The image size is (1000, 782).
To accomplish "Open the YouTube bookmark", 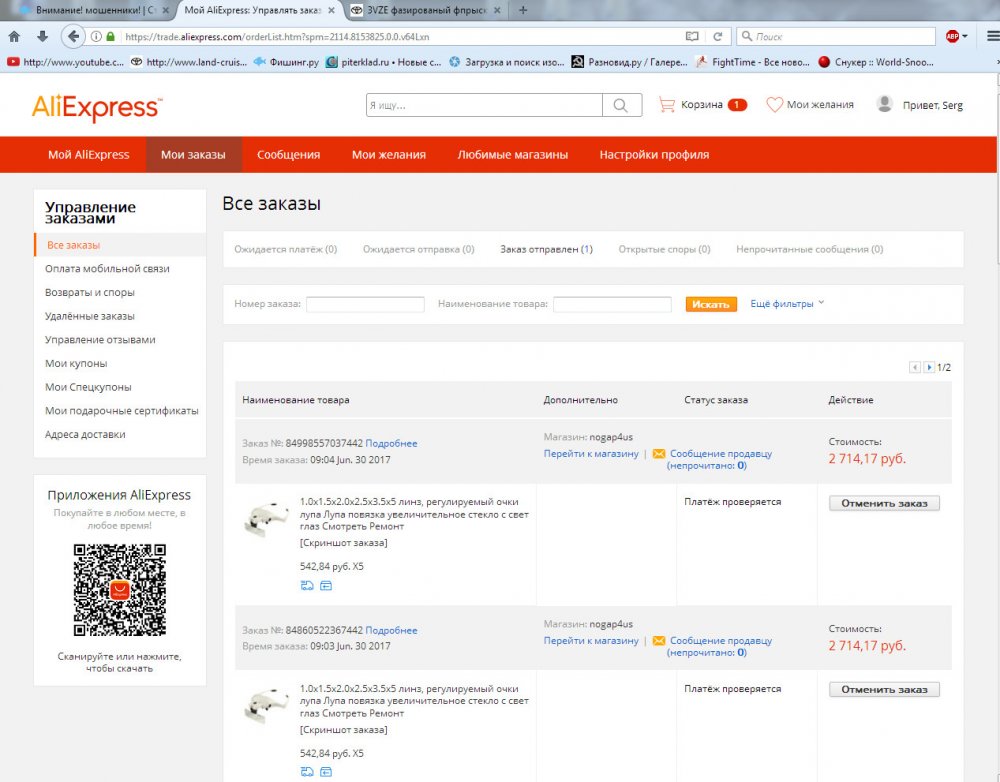I will (66, 62).
